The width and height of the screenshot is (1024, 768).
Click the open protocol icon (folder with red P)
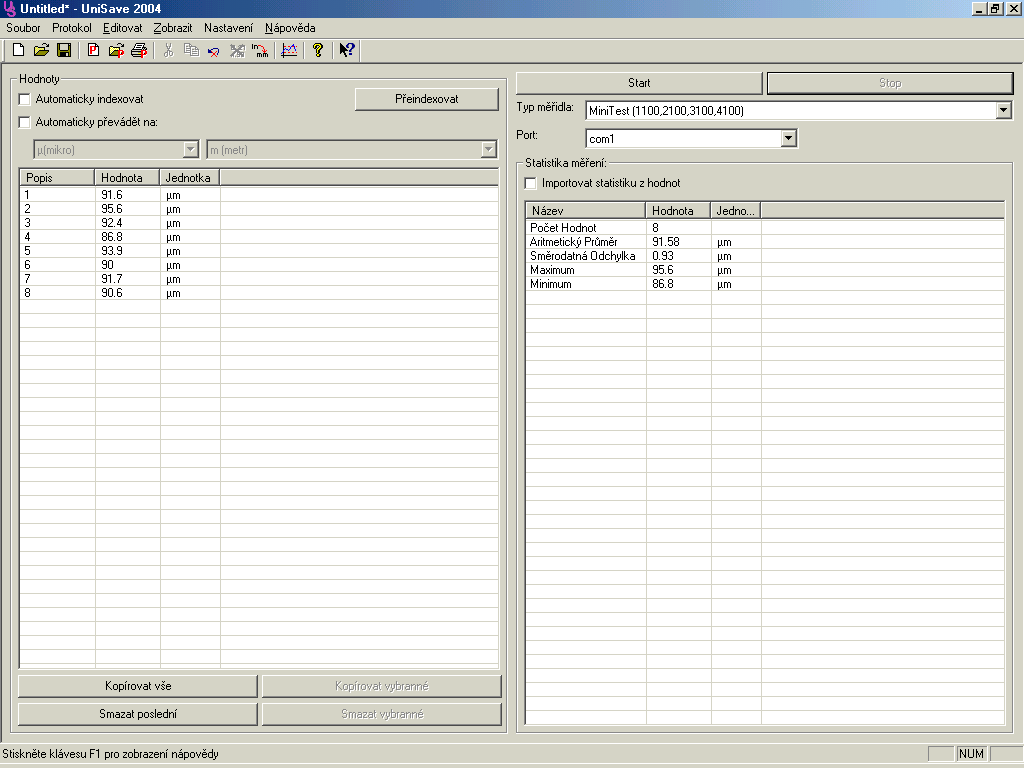[x=116, y=50]
